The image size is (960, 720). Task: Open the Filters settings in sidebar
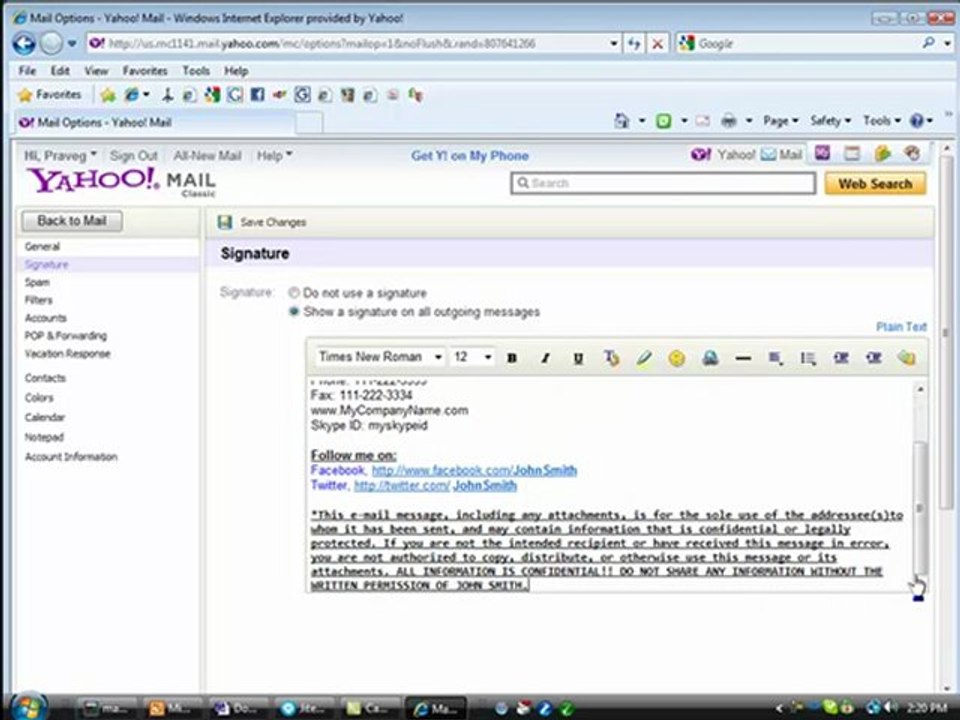coord(39,300)
